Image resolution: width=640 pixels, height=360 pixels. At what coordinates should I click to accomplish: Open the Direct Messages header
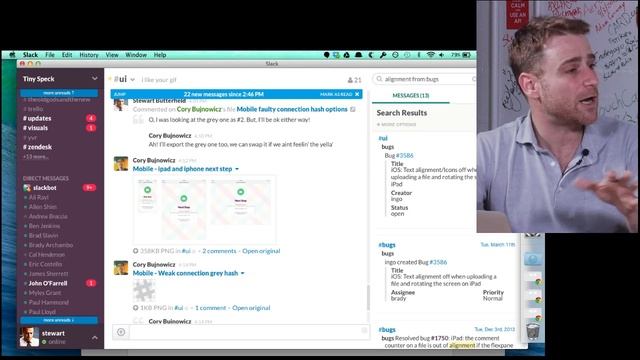click(46, 178)
